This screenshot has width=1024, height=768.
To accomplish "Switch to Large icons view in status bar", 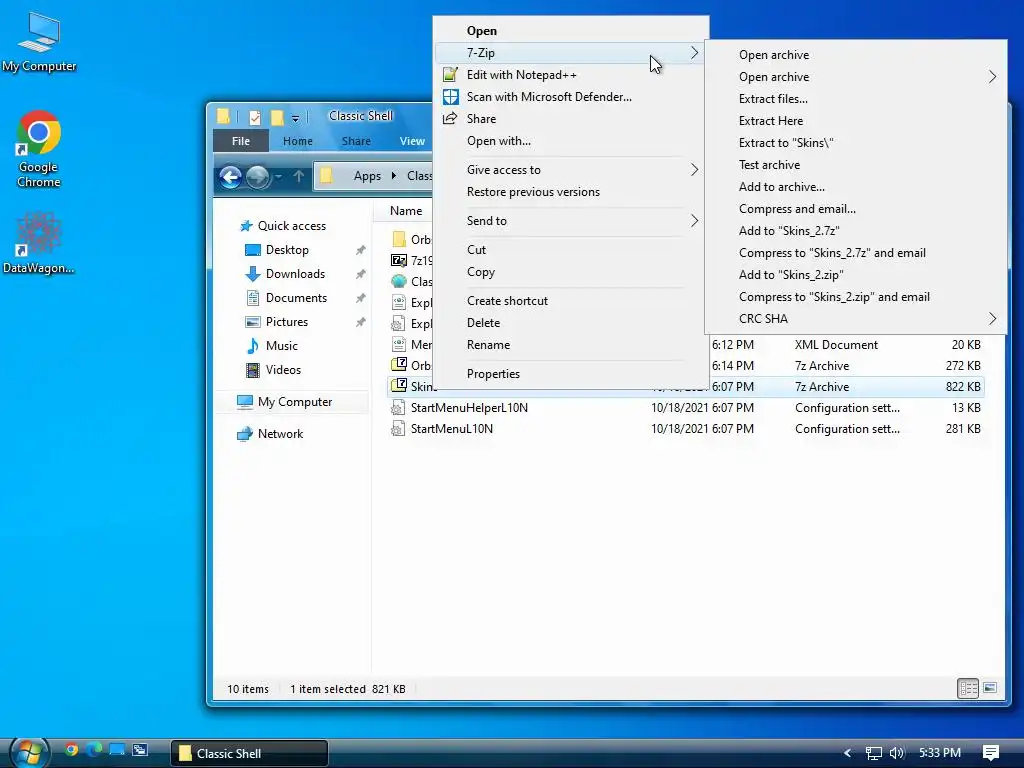I will [x=990, y=688].
